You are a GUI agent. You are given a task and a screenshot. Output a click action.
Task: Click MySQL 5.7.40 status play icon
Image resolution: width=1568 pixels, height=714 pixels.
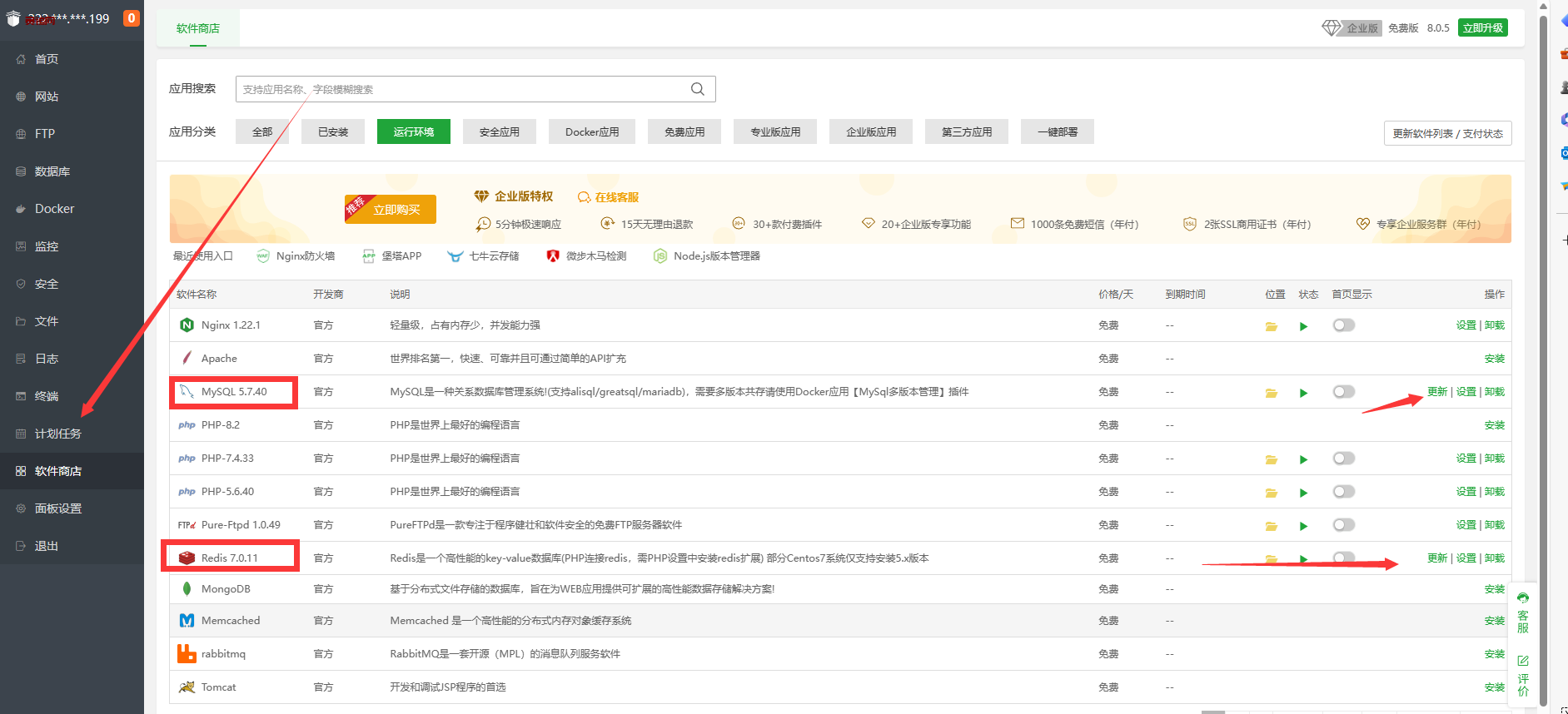point(1304,393)
